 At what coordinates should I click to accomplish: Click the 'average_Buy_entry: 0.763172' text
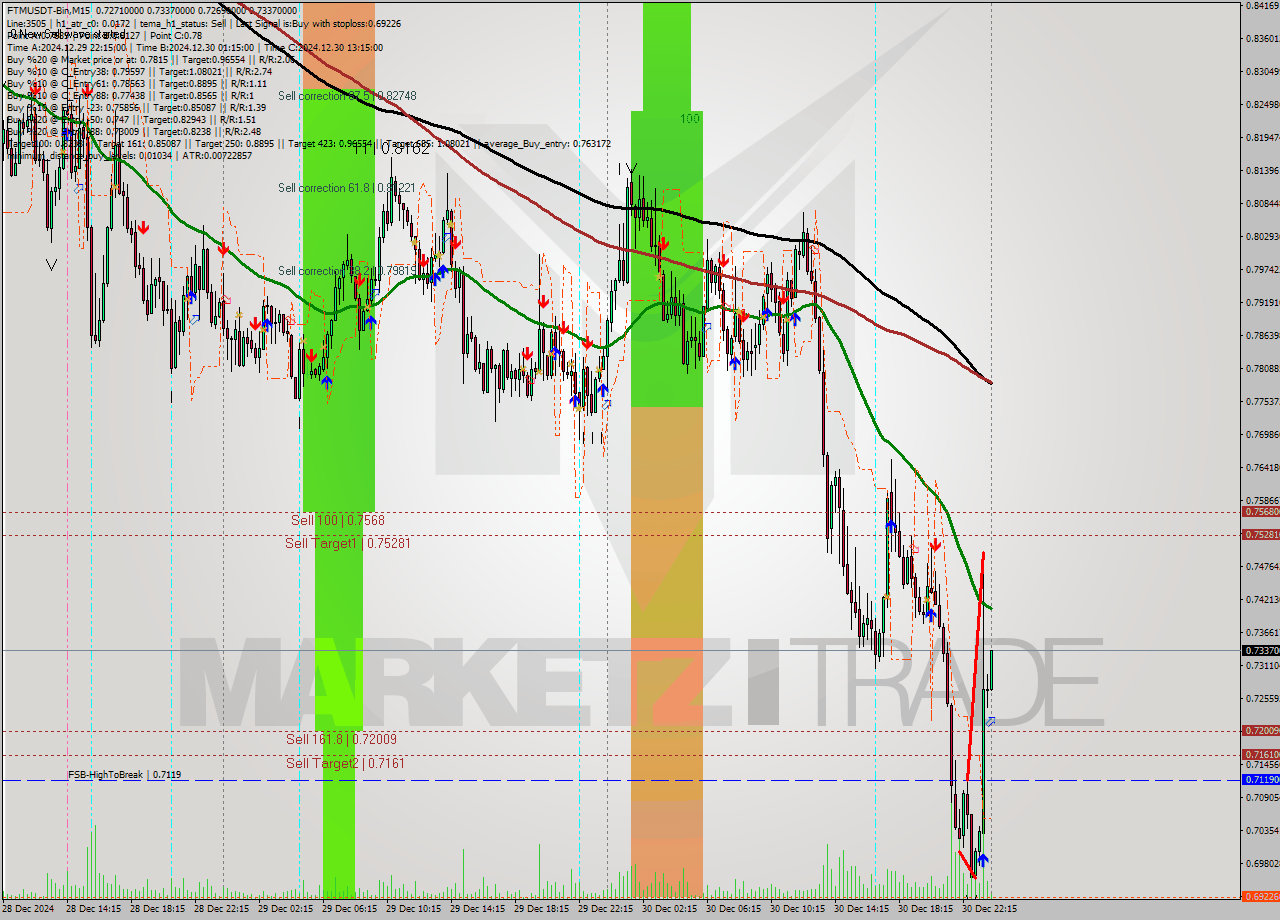pyautogui.click(x=546, y=143)
